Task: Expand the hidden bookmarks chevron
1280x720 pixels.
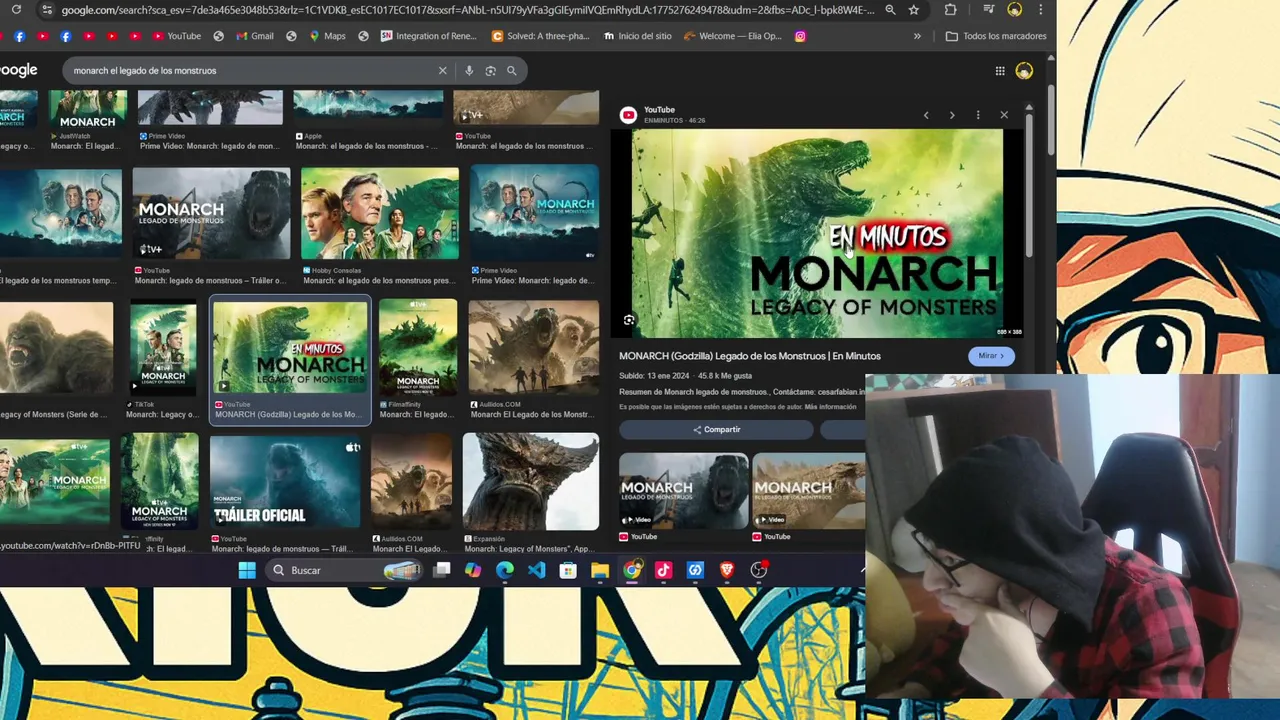Action: (x=917, y=36)
